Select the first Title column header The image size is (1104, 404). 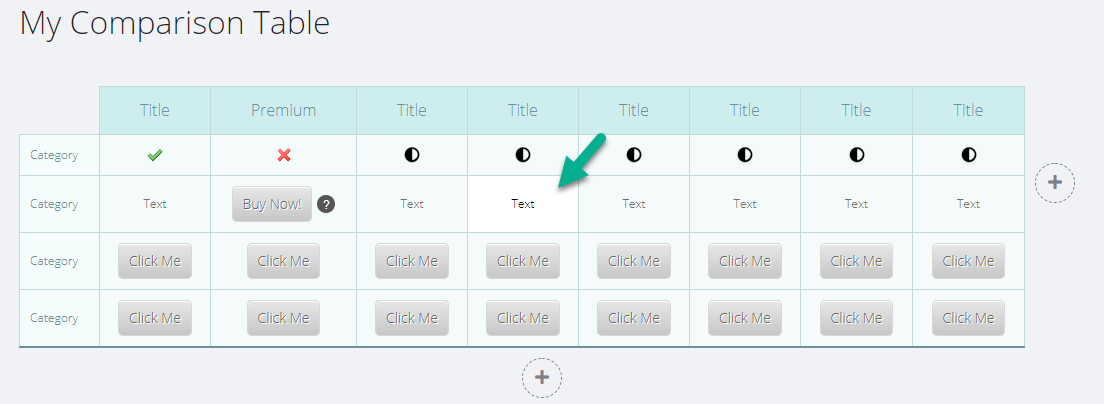tap(155, 111)
